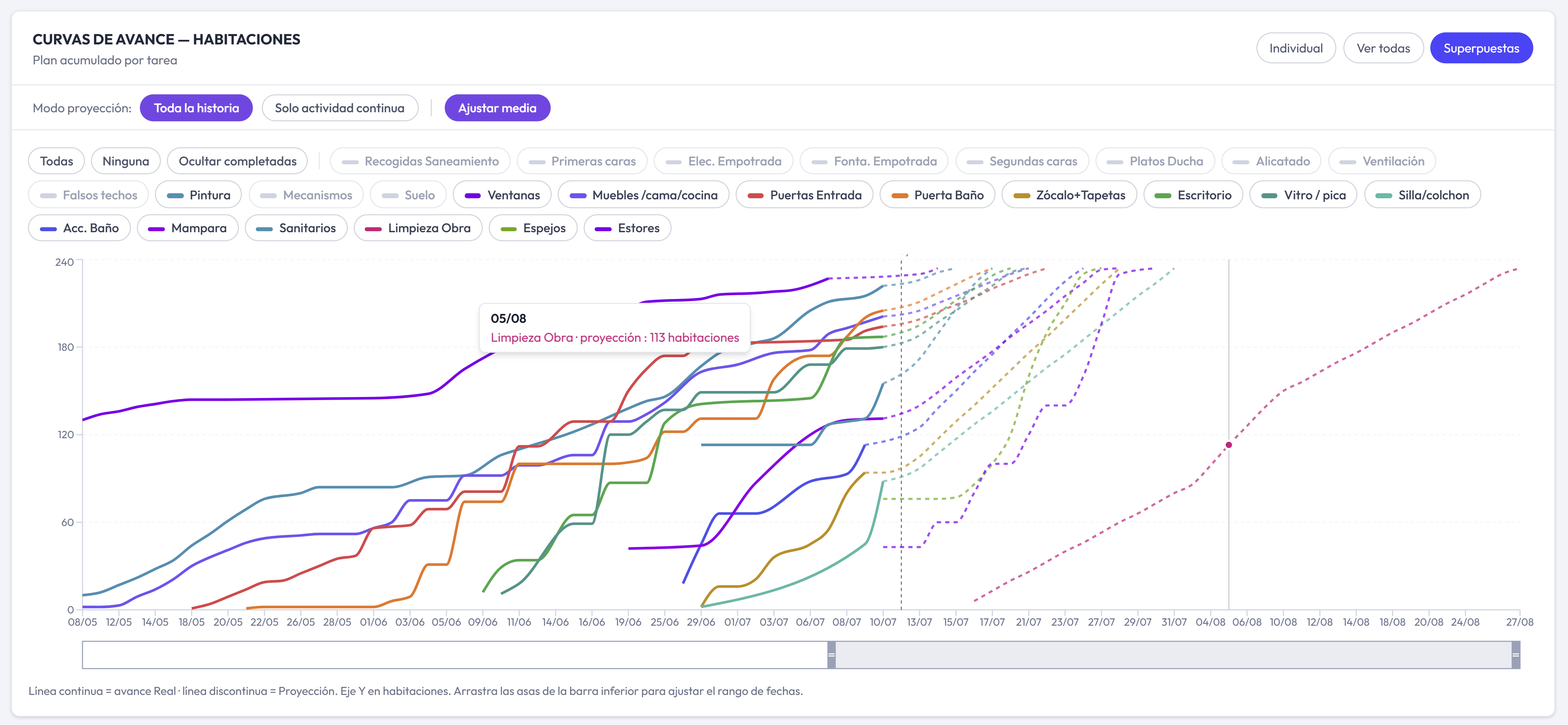Hide the Limpieza Obra series

click(418, 228)
